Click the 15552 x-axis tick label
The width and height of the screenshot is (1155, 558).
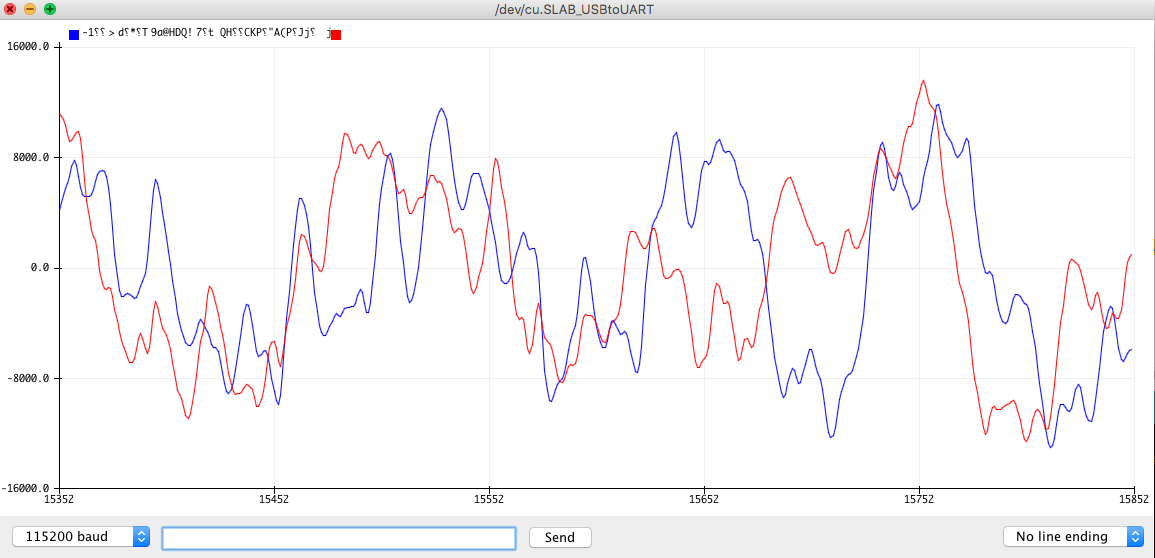coord(489,498)
